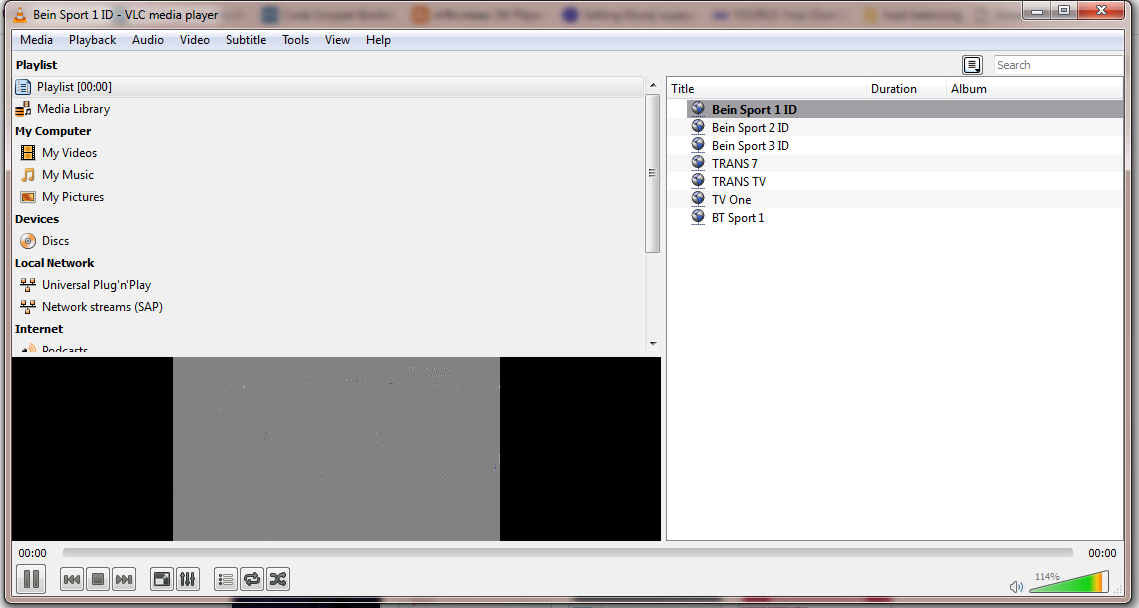Image resolution: width=1139 pixels, height=608 pixels.
Task: Seek within the playback progress bar
Action: tap(567, 553)
